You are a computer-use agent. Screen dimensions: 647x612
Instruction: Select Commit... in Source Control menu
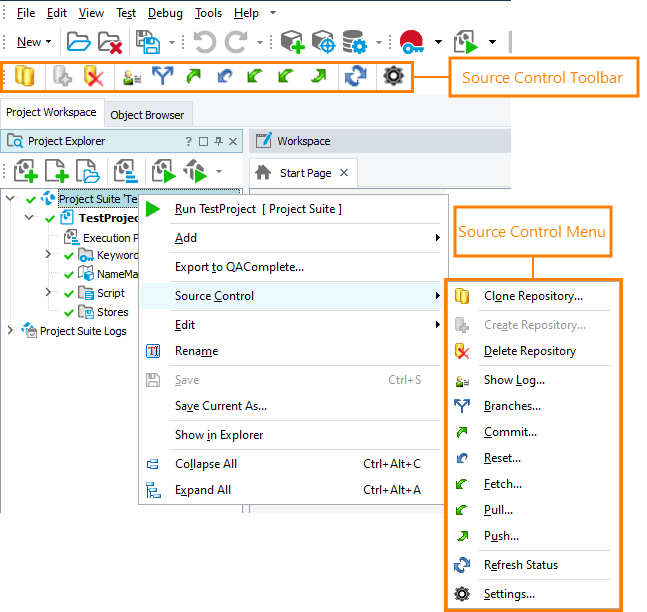[510, 432]
